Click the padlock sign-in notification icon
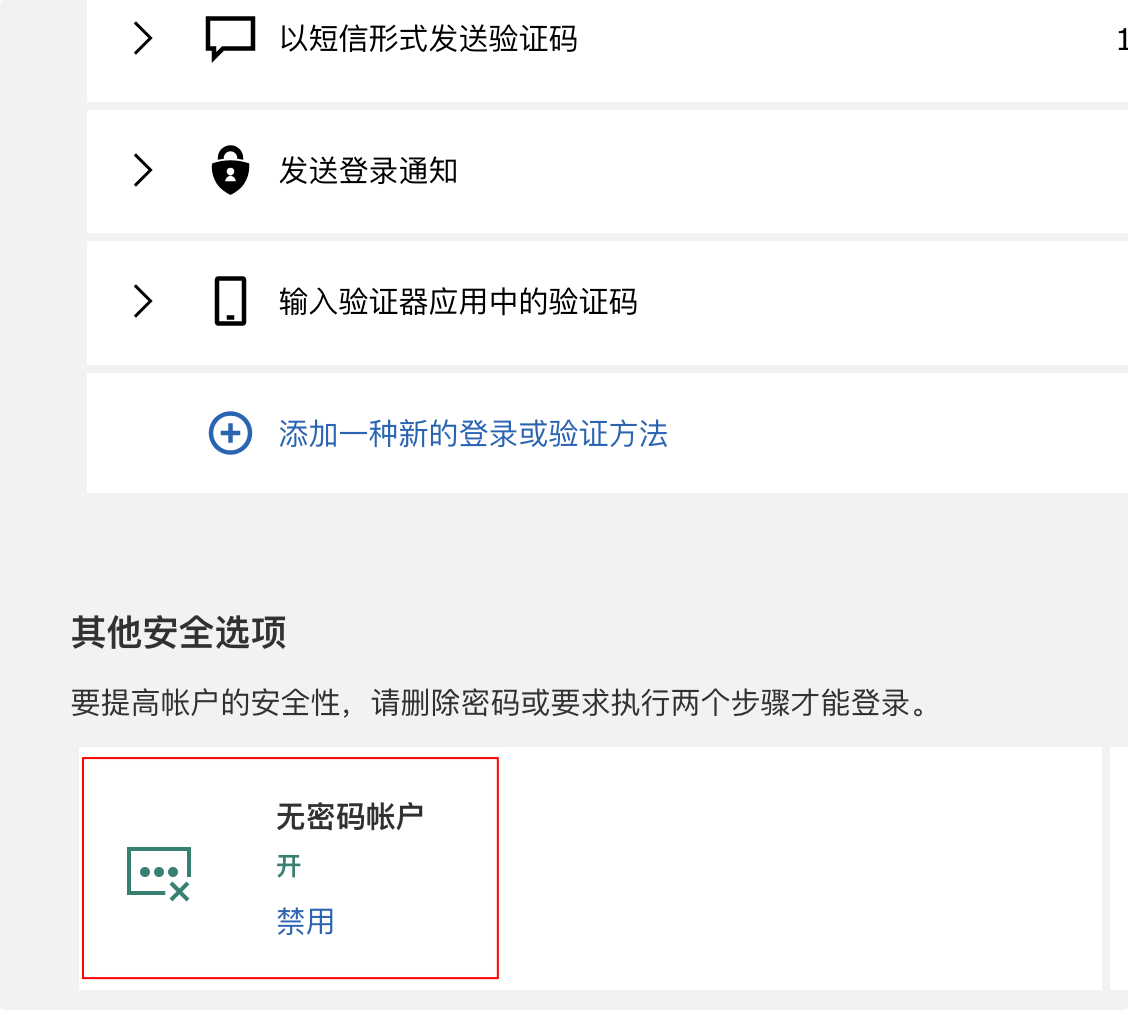The image size is (1128, 1010). pos(230,170)
